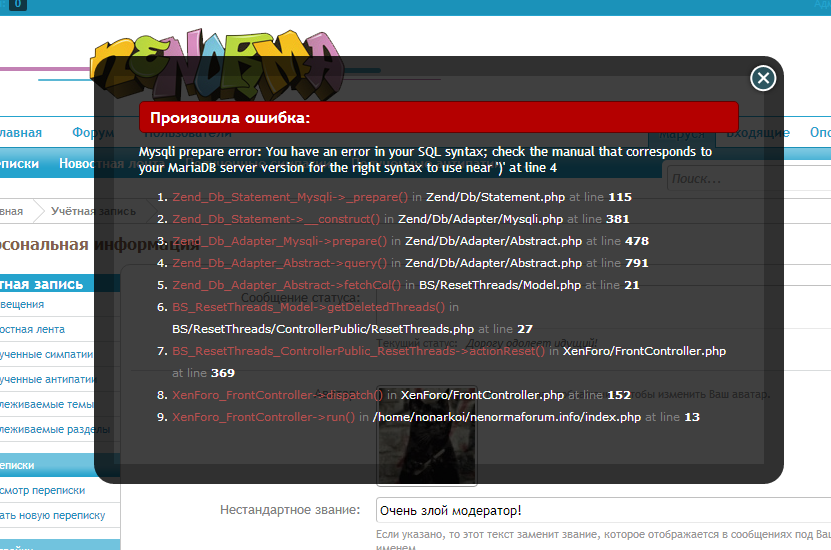Open Оповещения sidebar link
831x550 pixels.
(x=22, y=304)
